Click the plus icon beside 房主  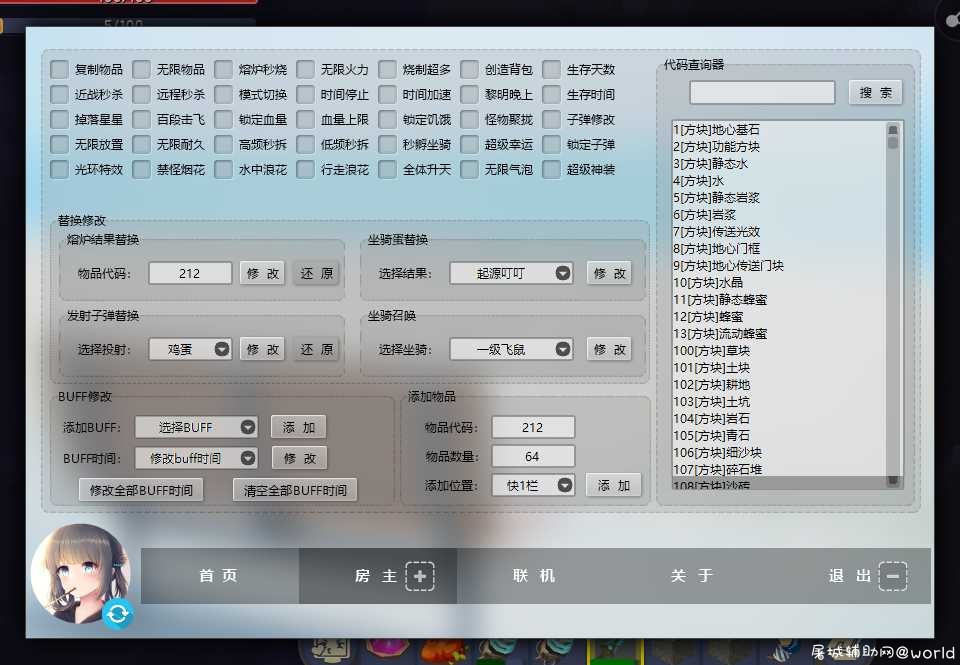(x=420, y=576)
